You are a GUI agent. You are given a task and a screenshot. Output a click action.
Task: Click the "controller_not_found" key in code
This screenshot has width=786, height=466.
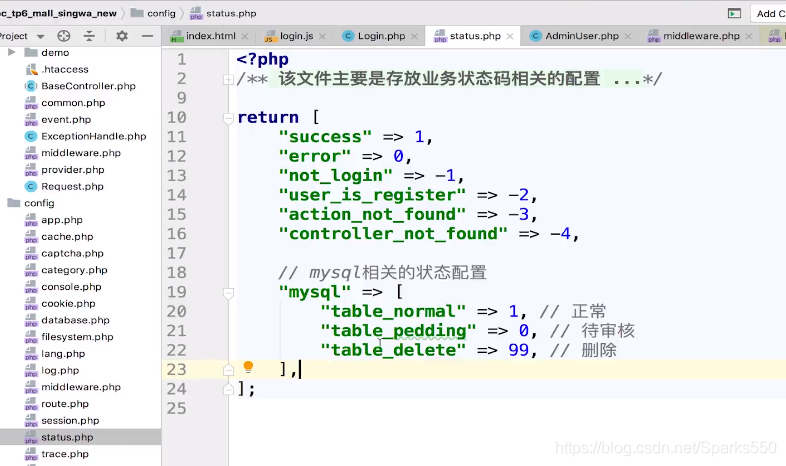(x=393, y=234)
